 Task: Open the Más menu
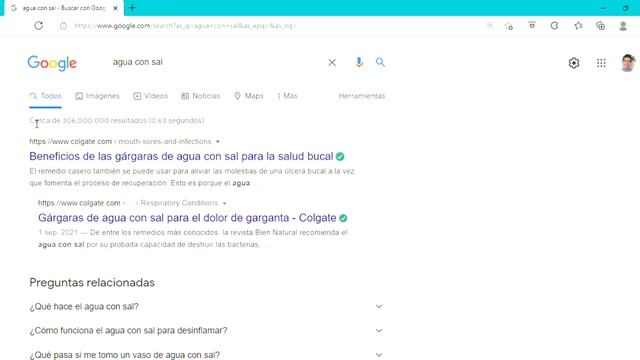click(287, 96)
